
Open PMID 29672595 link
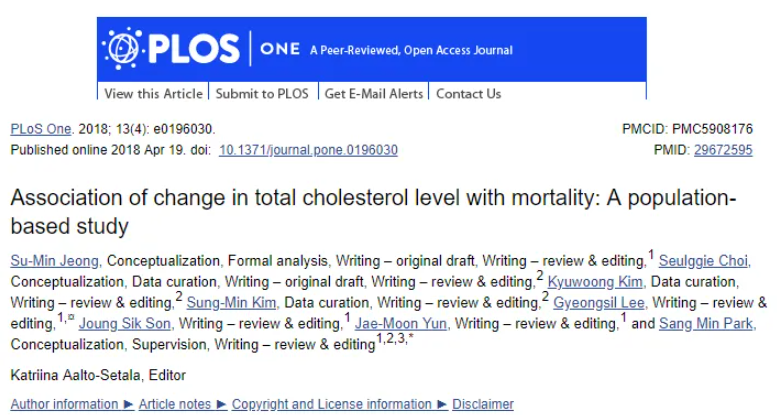(x=723, y=150)
